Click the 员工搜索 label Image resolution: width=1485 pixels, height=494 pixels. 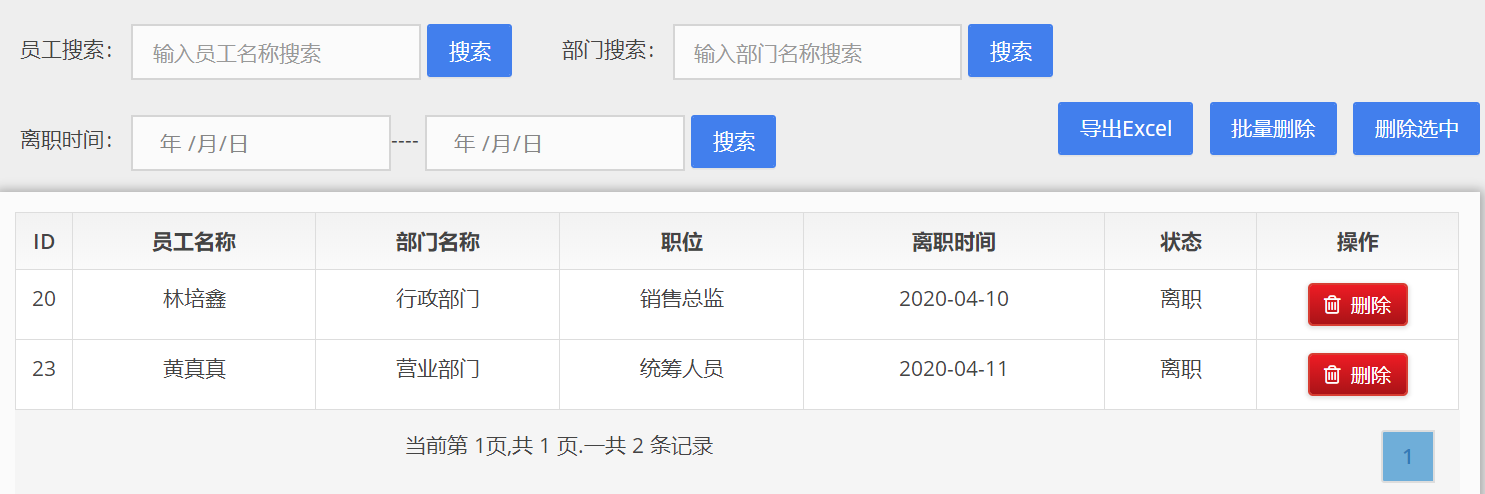[67, 51]
